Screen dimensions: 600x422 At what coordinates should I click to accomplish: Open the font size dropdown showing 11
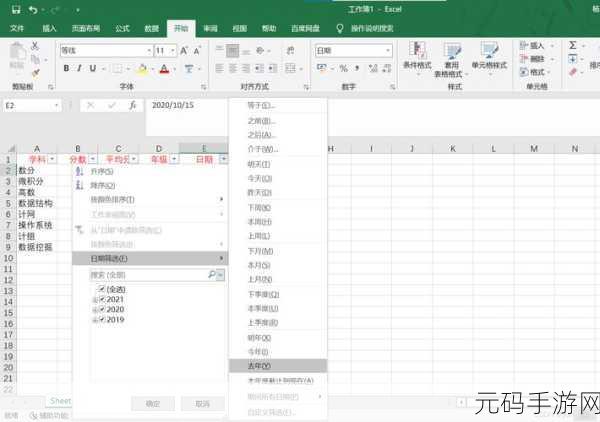pos(173,51)
